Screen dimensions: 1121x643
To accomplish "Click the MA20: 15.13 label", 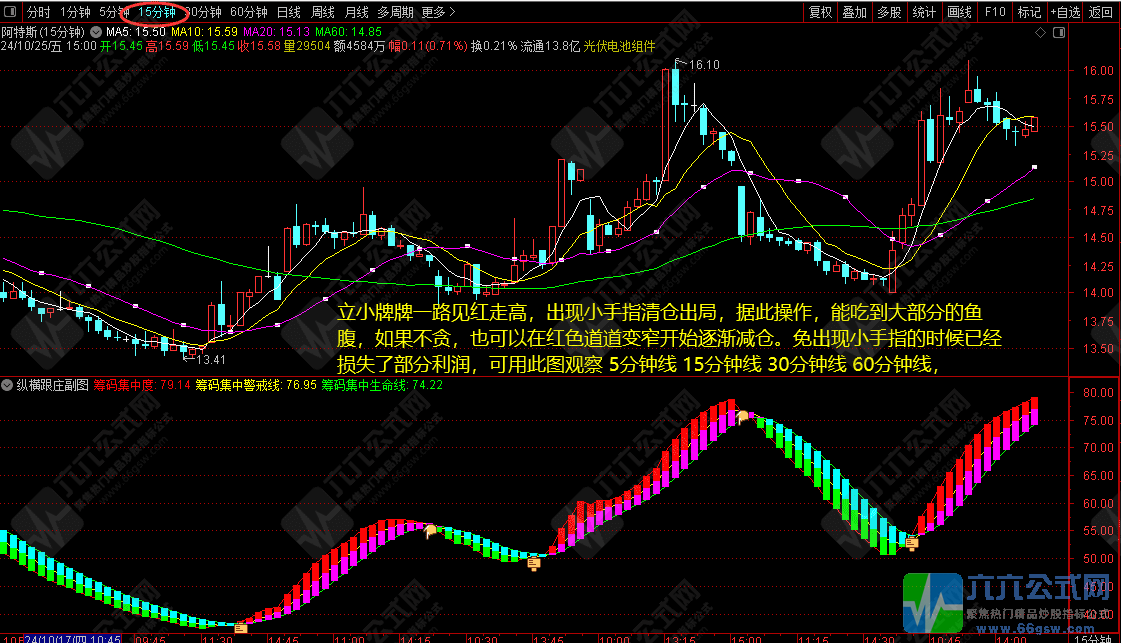I will tap(277, 32).
